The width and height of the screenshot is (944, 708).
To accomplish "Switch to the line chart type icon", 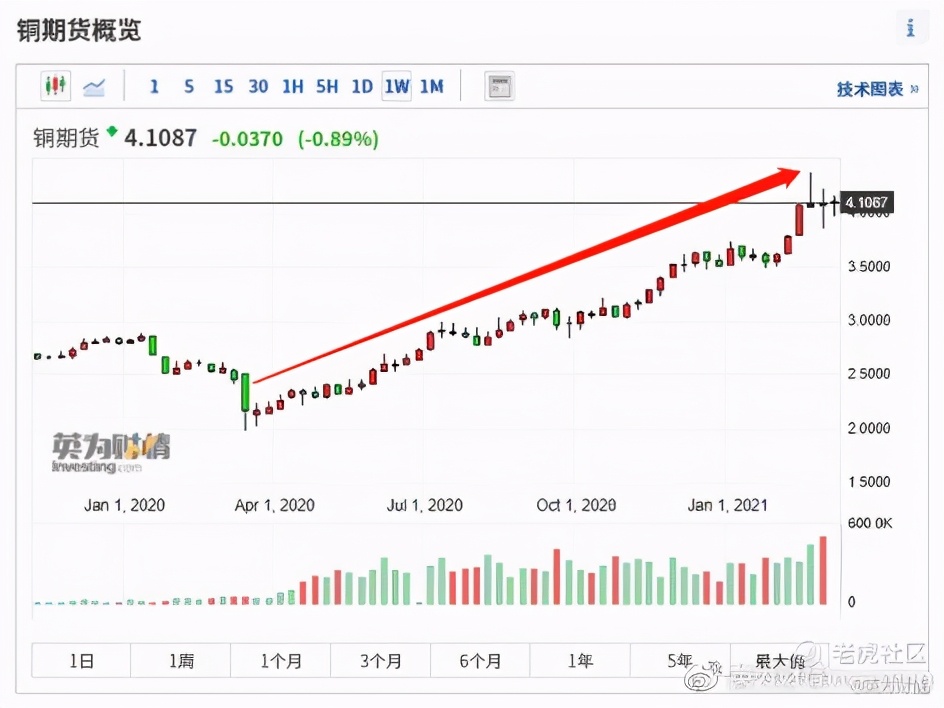I will click(94, 88).
